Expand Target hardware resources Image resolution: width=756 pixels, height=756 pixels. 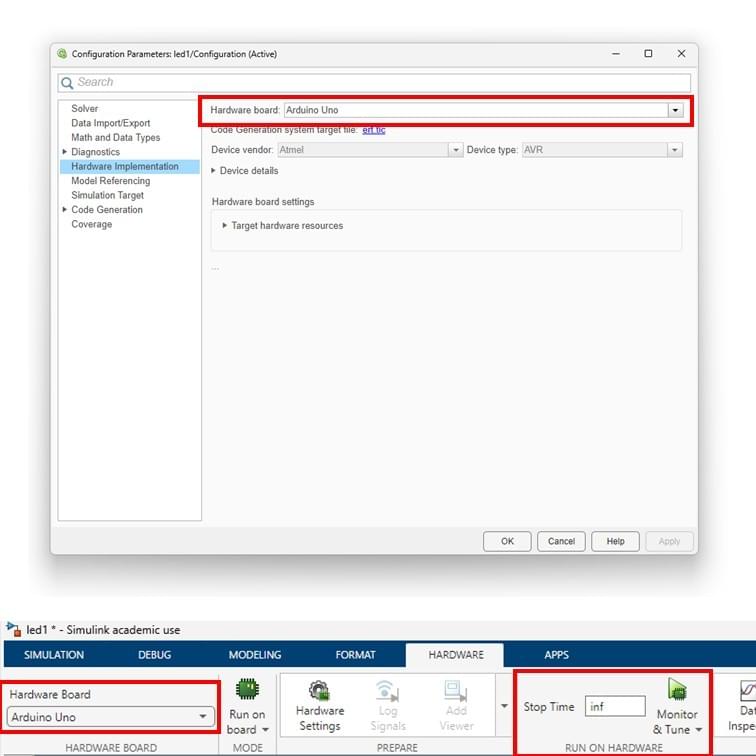click(225, 226)
